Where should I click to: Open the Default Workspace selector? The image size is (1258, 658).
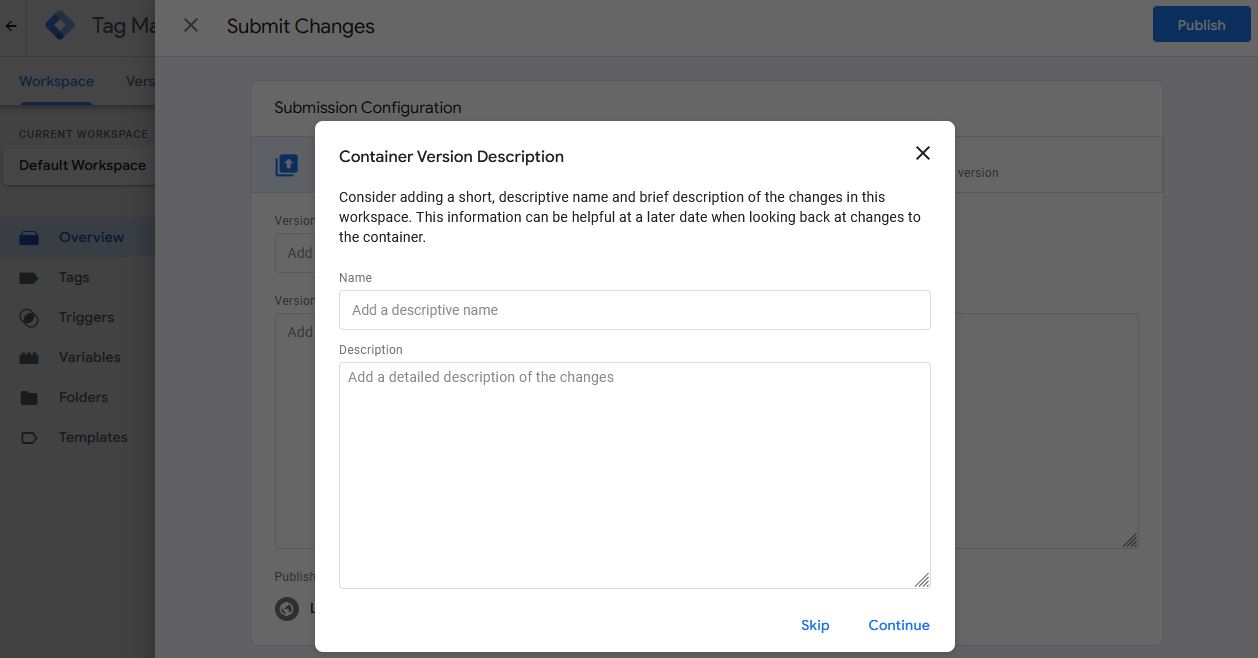80,165
